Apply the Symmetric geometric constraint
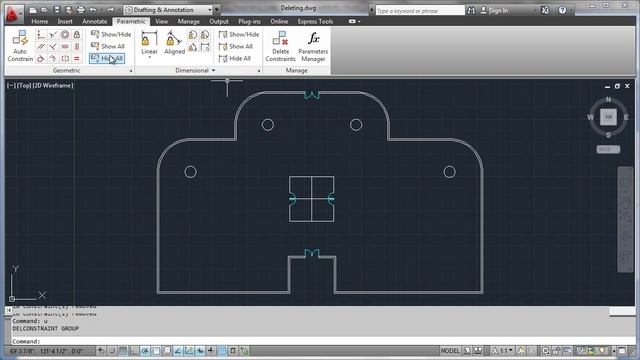The height and width of the screenshot is (360, 640). (65, 58)
